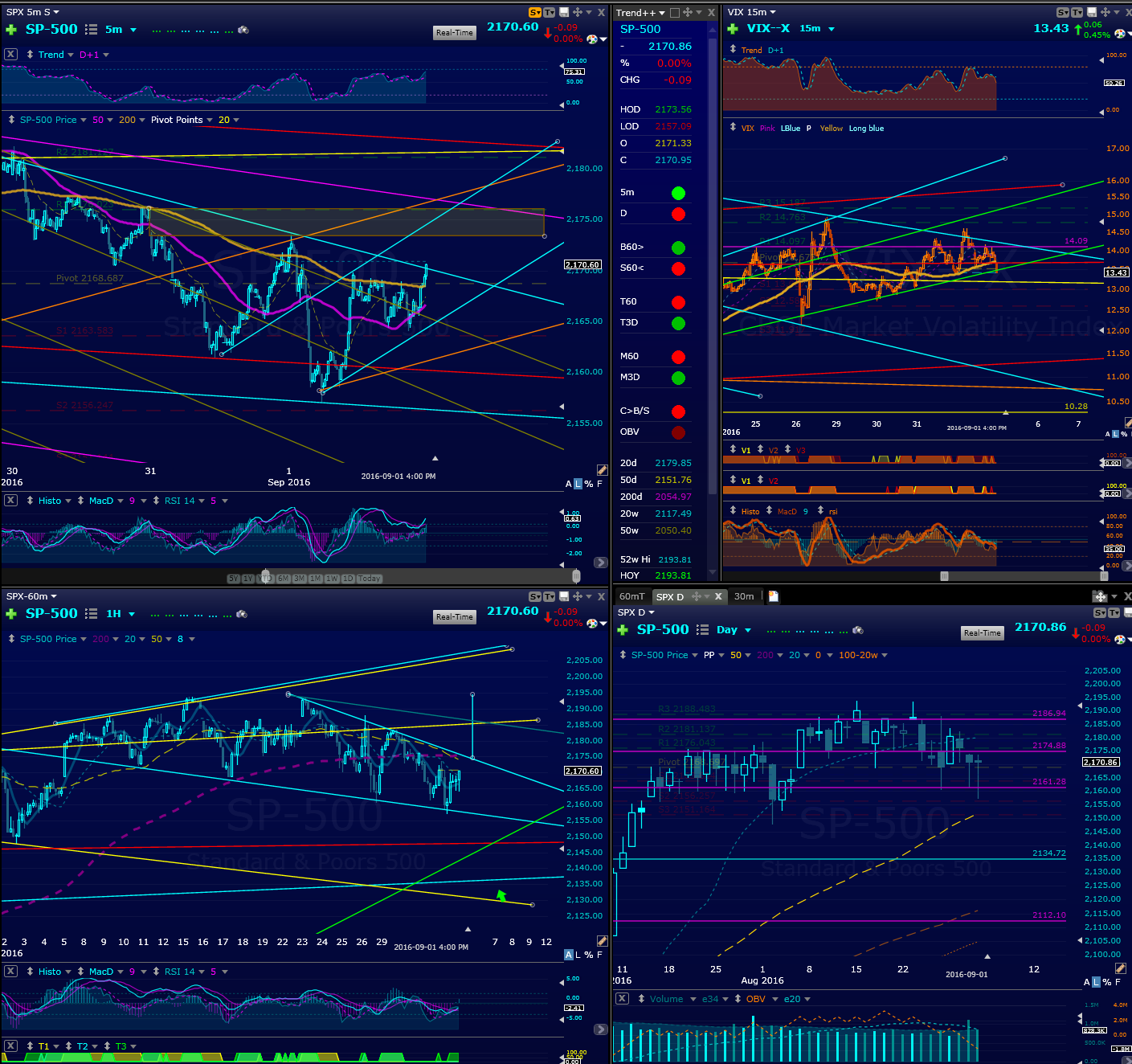The image size is (1132, 1064).
Task: Click T time-link icon in SPX 5m title bar
Action: pyautogui.click(x=550, y=12)
